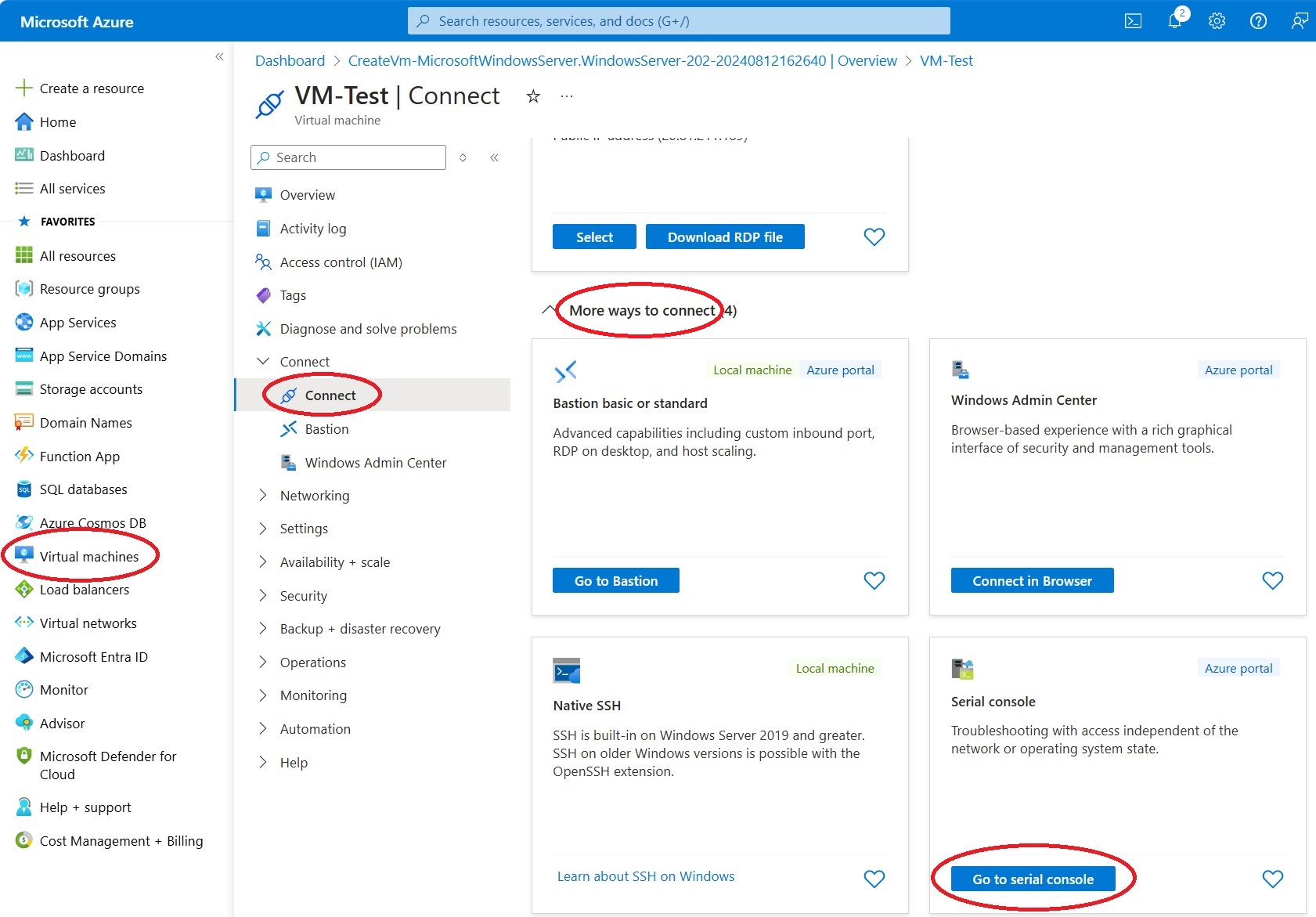This screenshot has height=917, width=1316.
Task: Open the notifications bell icon
Action: 1175,21
